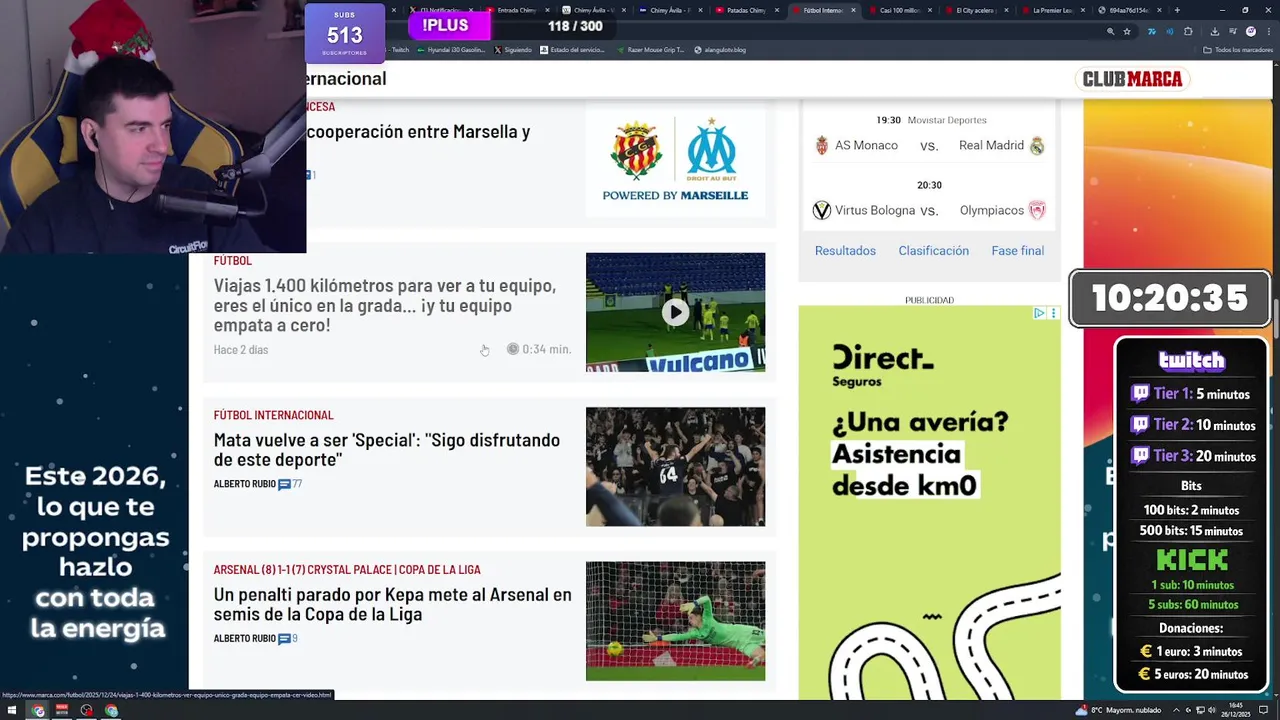
Task: Open the Hyundai i30 Gasolina bookmark
Action: click(453, 49)
